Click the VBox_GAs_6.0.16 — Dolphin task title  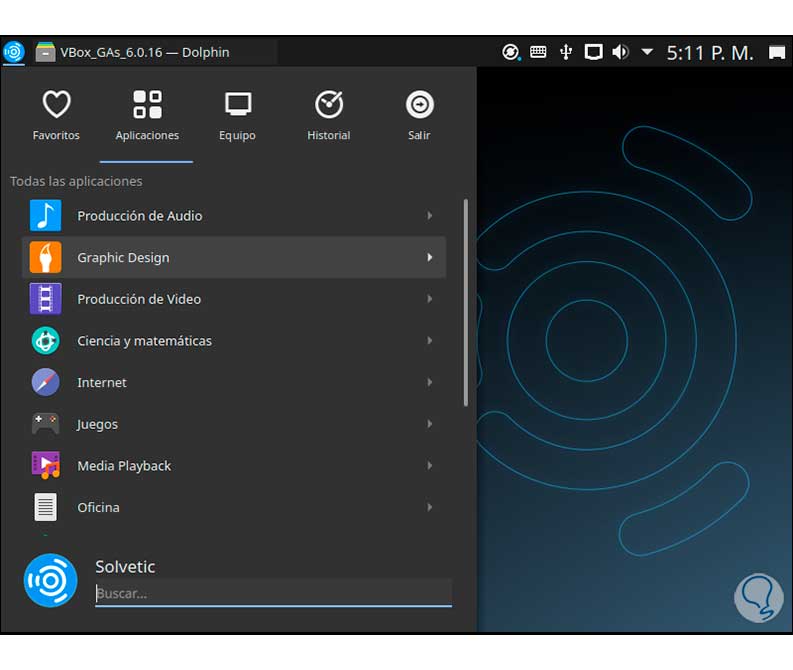coord(145,52)
